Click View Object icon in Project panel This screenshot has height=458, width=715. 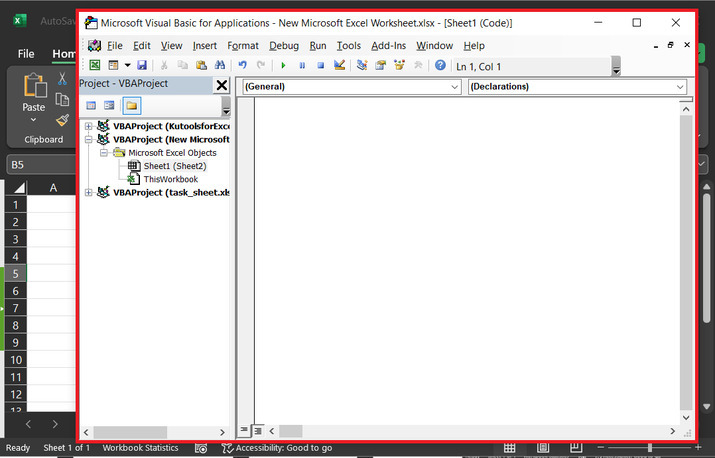tap(109, 105)
